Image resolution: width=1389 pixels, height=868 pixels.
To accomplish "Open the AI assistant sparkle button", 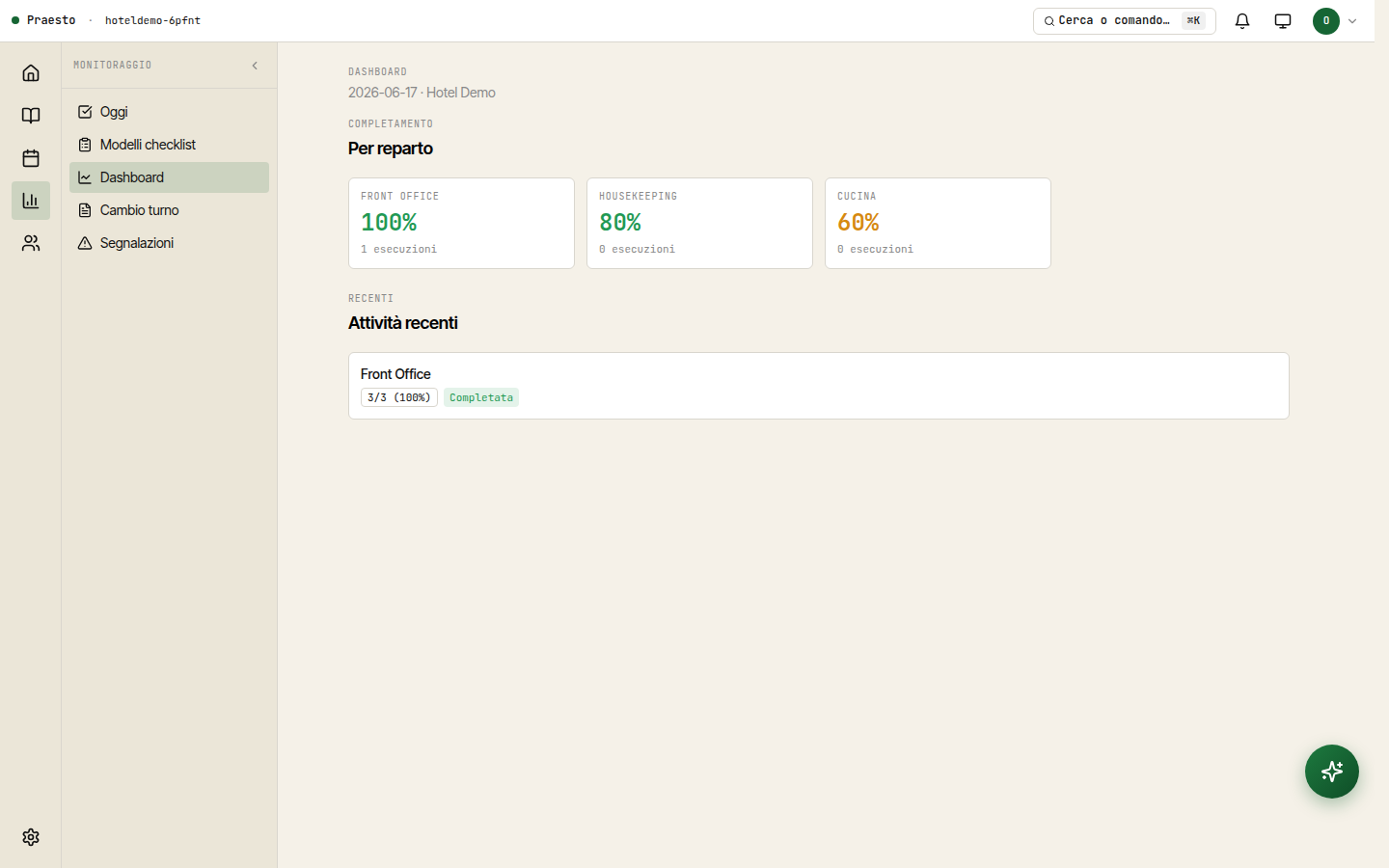I will pyautogui.click(x=1332, y=772).
